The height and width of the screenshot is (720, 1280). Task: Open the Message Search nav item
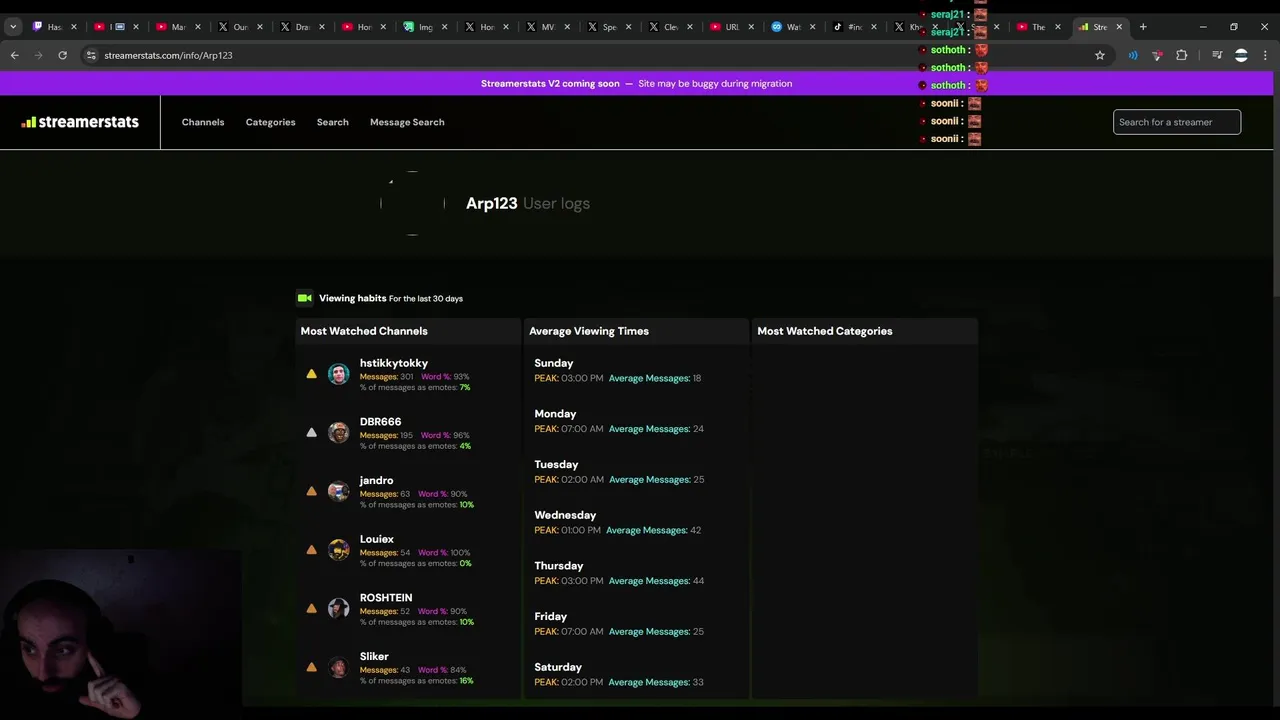coord(407,122)
